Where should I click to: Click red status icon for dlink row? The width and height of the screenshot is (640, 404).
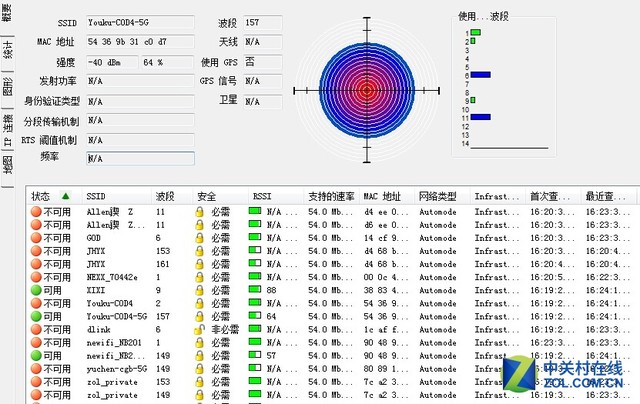pos(36,329)
